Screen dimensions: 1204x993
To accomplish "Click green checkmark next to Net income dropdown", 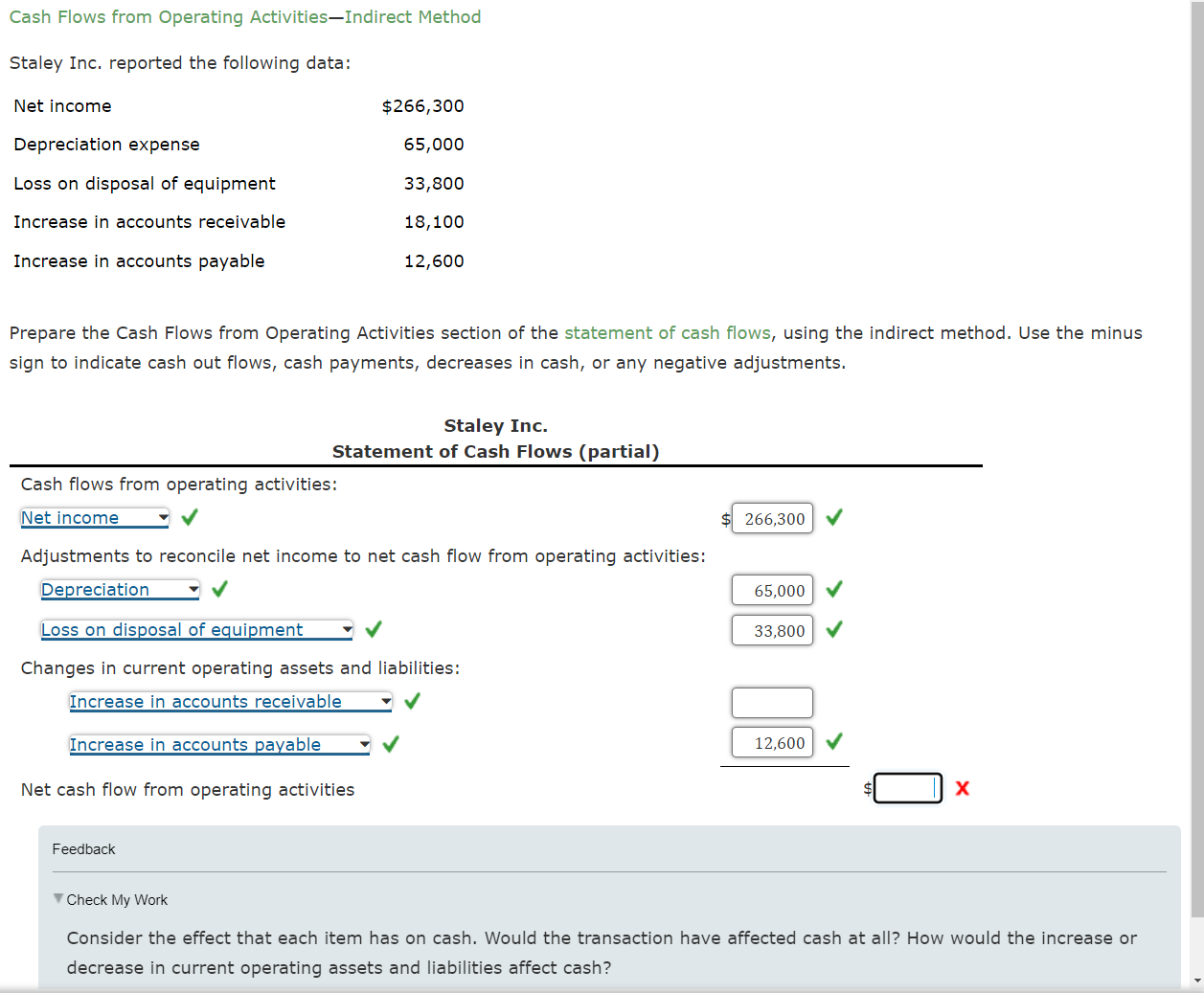I will point(190,517).
